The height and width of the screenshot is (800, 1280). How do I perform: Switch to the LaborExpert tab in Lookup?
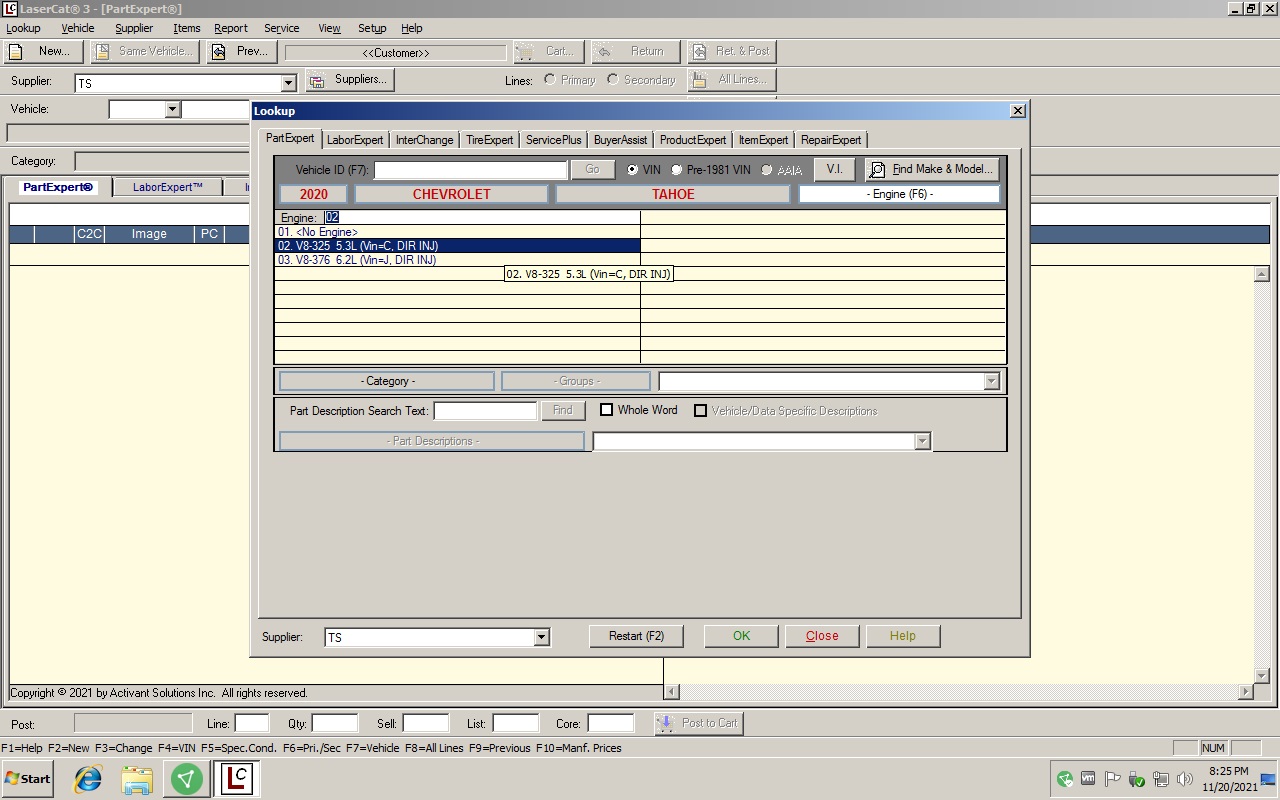355,140
